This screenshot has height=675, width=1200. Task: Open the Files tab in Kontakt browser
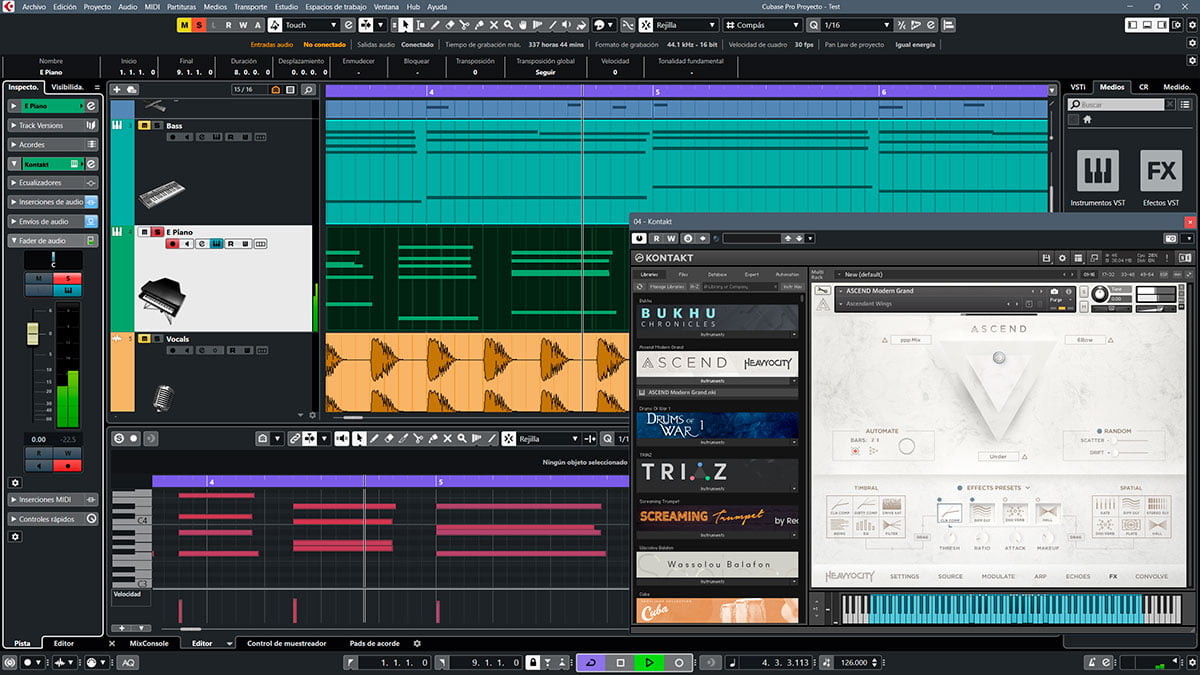click(683, 274)
